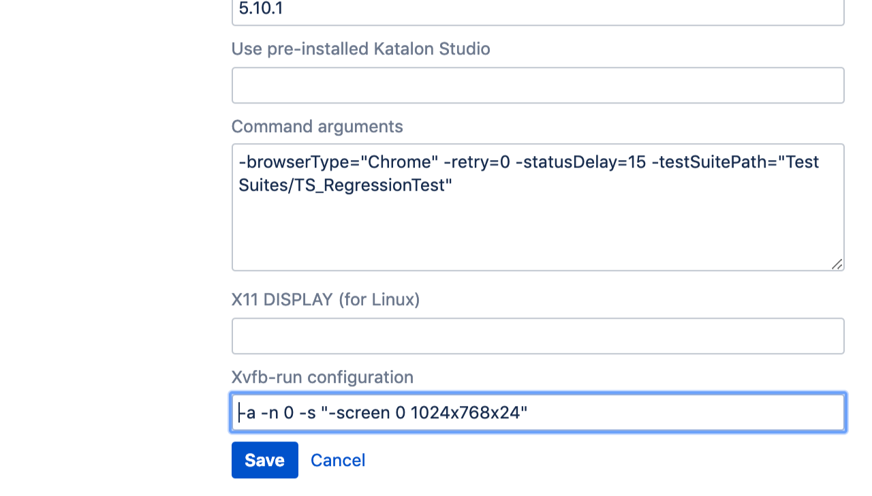Place cursor on -browserType="Chrome" argument text
This screenshot has width=872, height=496.
pos(338,162)
